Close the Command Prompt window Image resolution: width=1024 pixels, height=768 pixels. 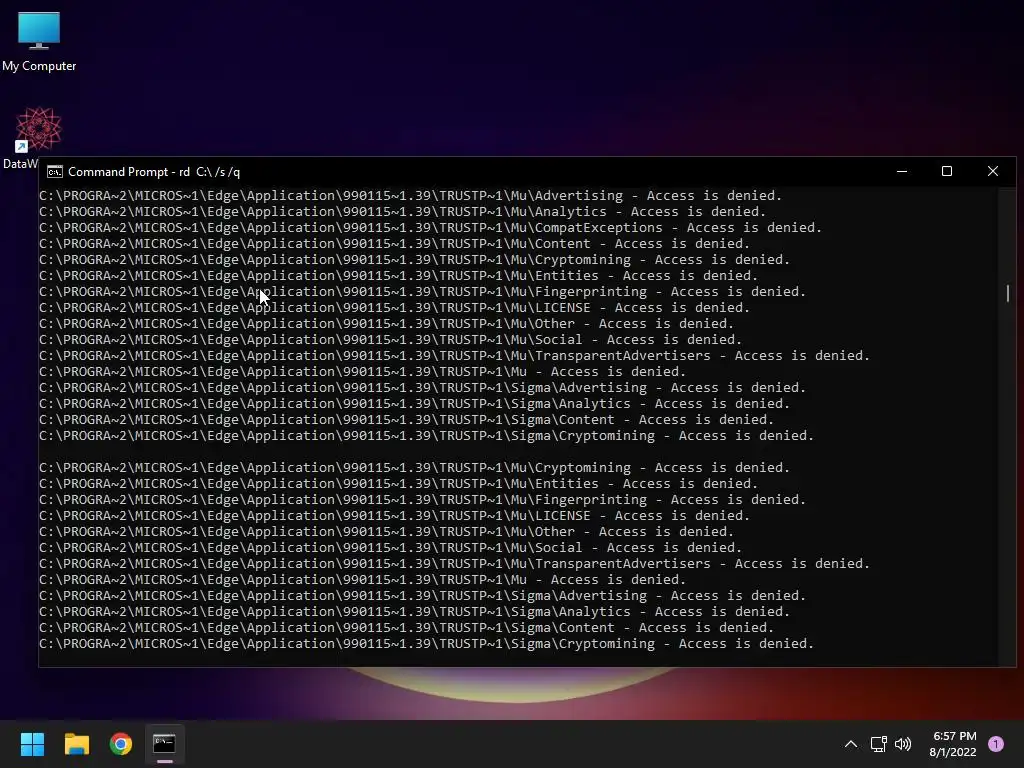tap(993, 171)
